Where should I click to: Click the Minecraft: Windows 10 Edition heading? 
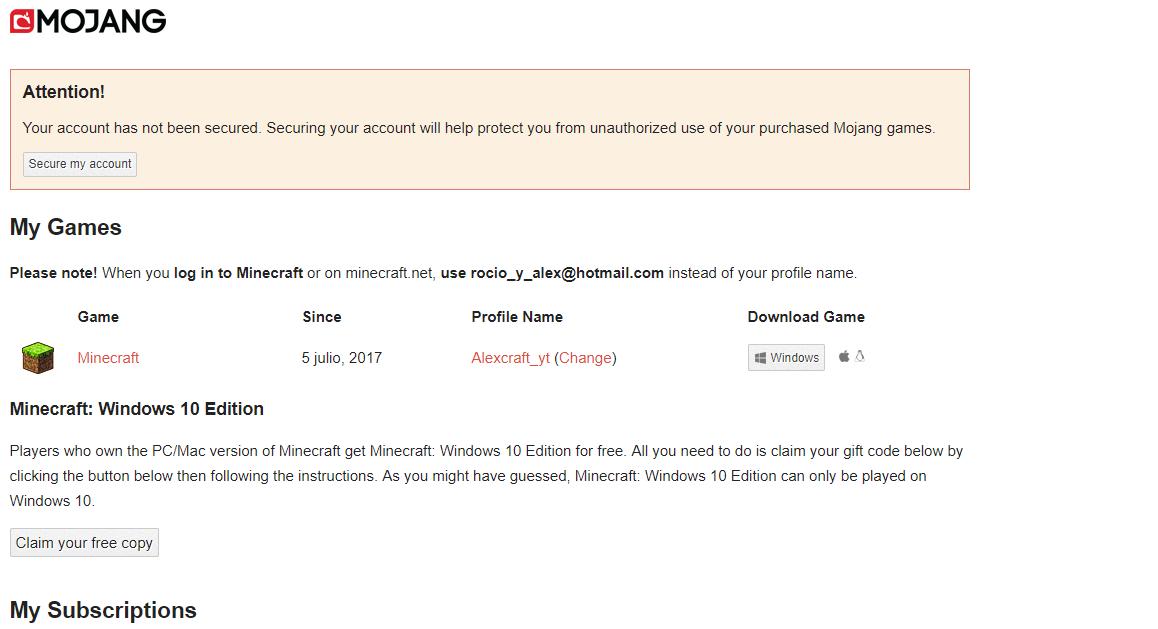[x=137, y=409]
